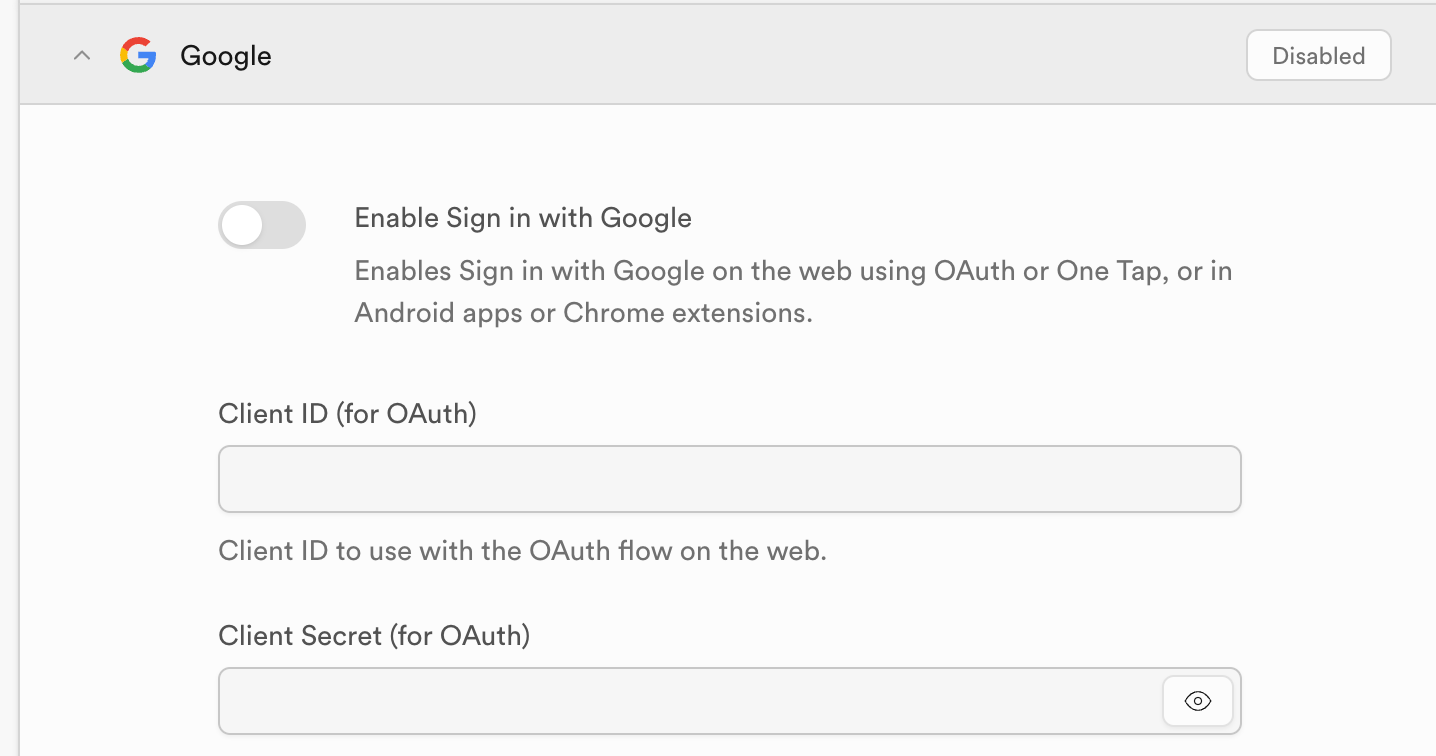
Task: Collapse the Google provider section chevron
Action: point(82,56)
